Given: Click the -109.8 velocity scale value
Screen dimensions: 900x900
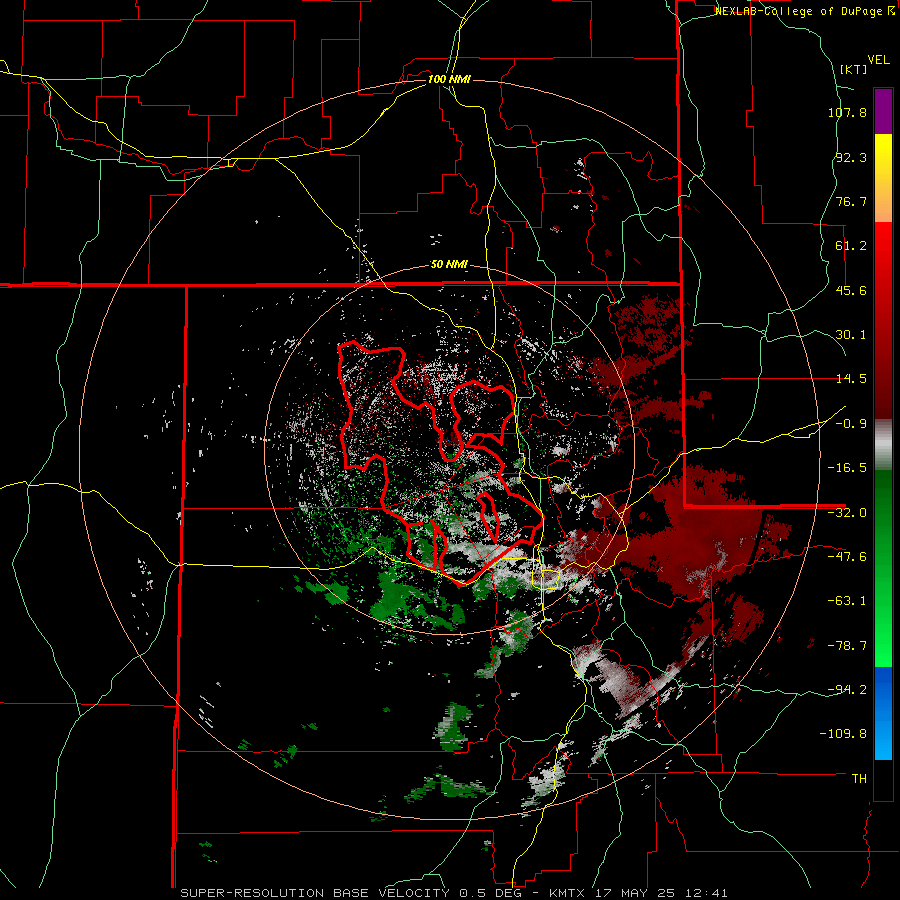Looking at the screenshot, I should coord(843,734).
